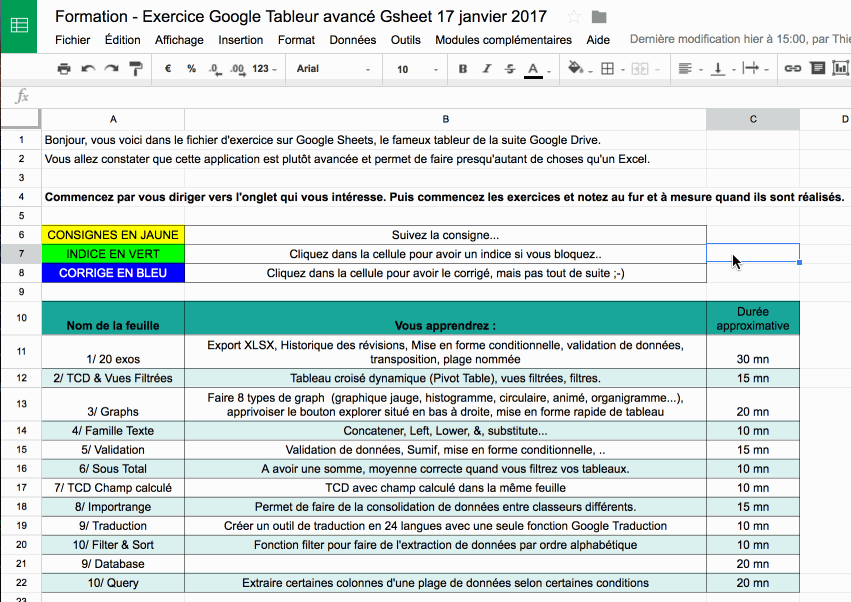The height and width of the screenshot is (602, 851).
Task: Open the Format menu
Action: click(296, 40)
